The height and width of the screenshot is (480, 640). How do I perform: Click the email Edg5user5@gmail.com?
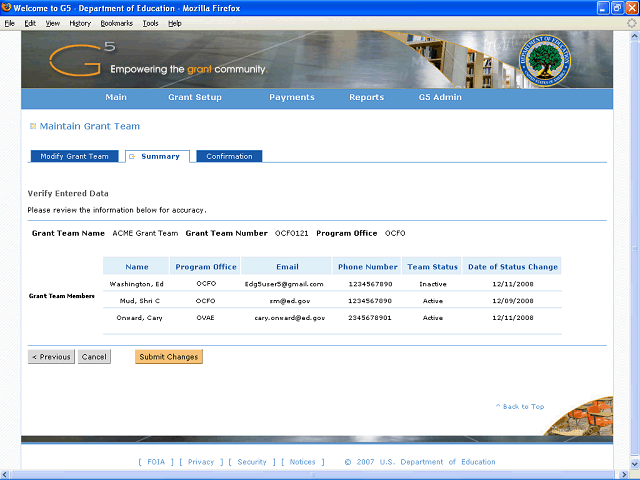[284, 284]
